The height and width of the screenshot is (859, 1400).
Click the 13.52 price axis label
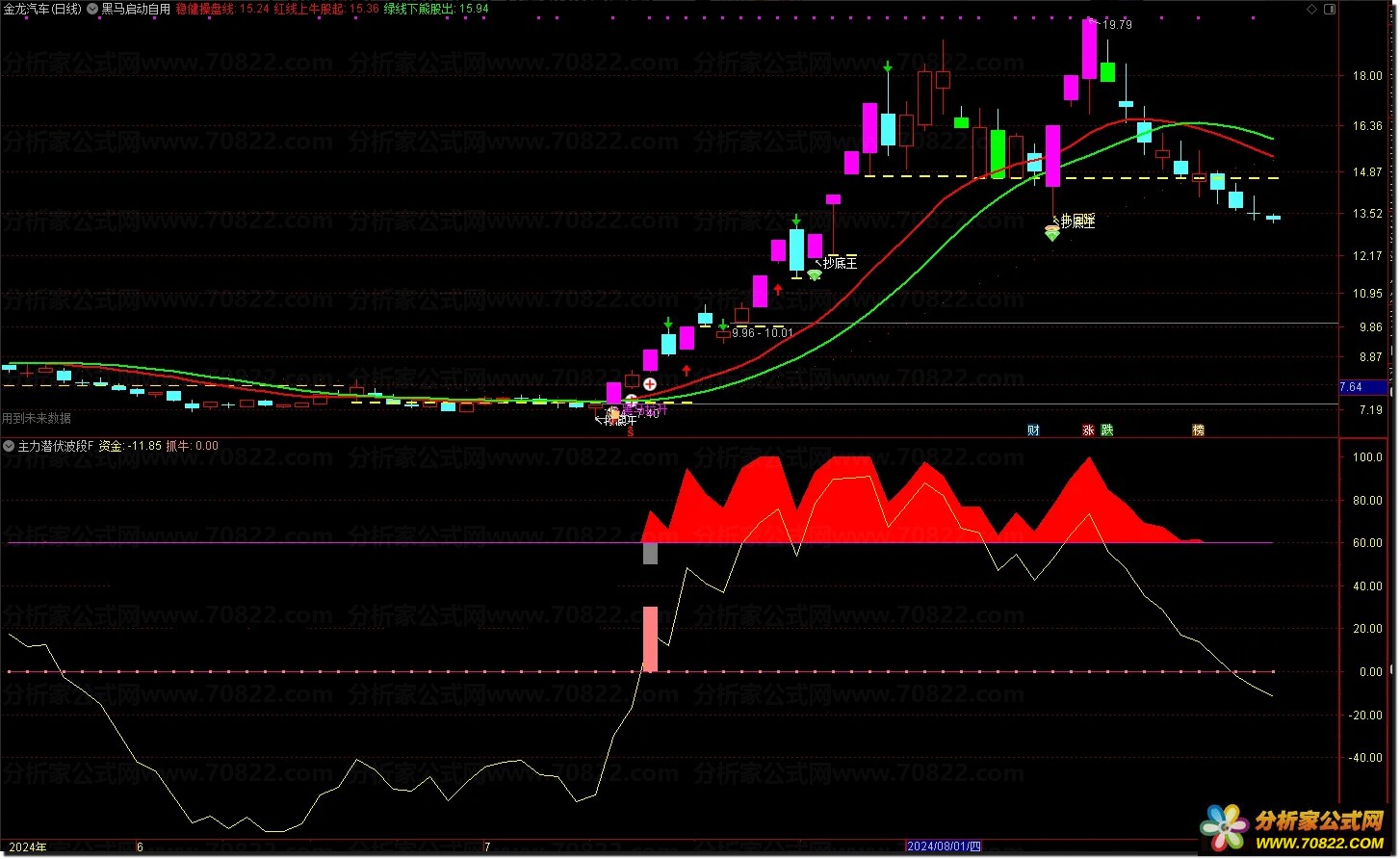click(x=1367, y=214)
